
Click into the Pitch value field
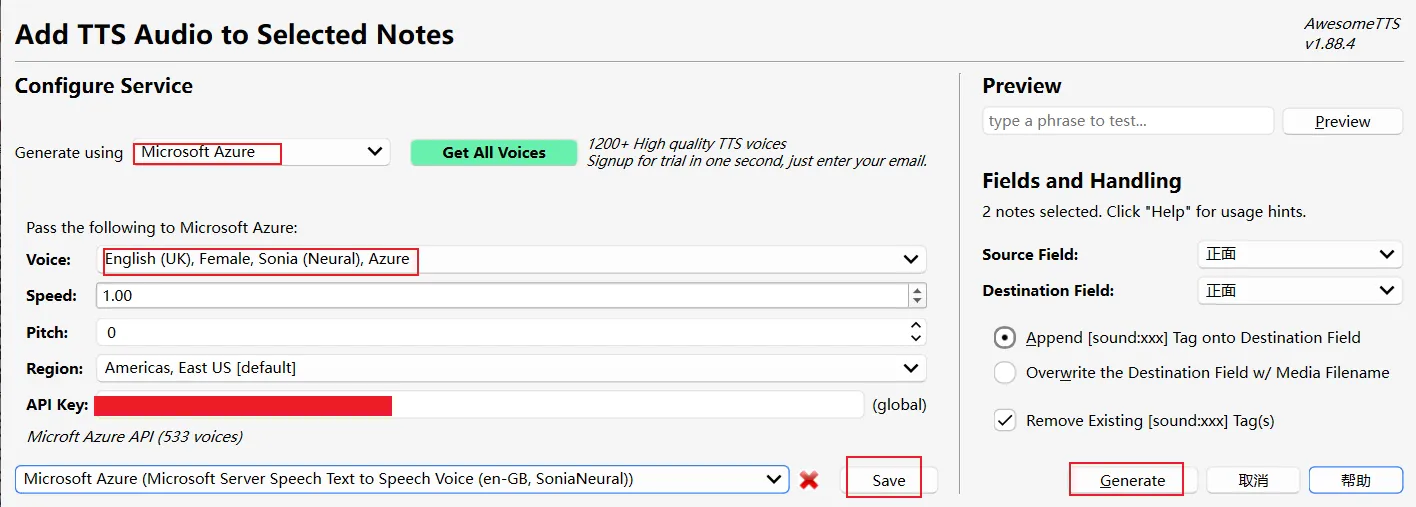[x=502, y=332]
